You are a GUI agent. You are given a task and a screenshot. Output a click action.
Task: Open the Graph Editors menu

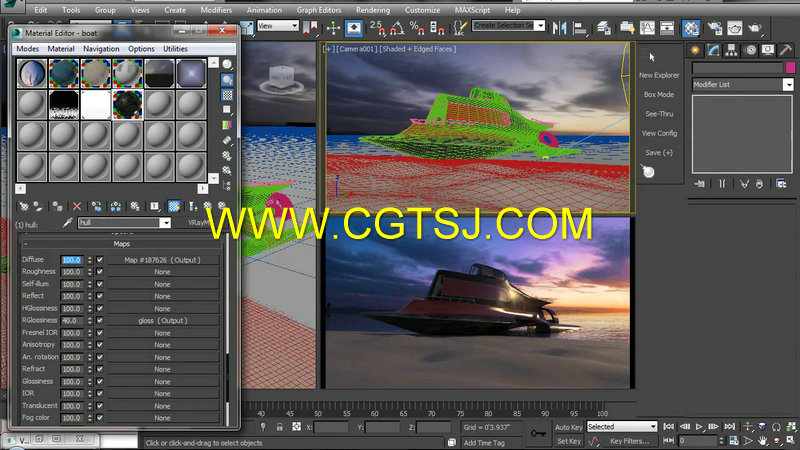(318, 10)
